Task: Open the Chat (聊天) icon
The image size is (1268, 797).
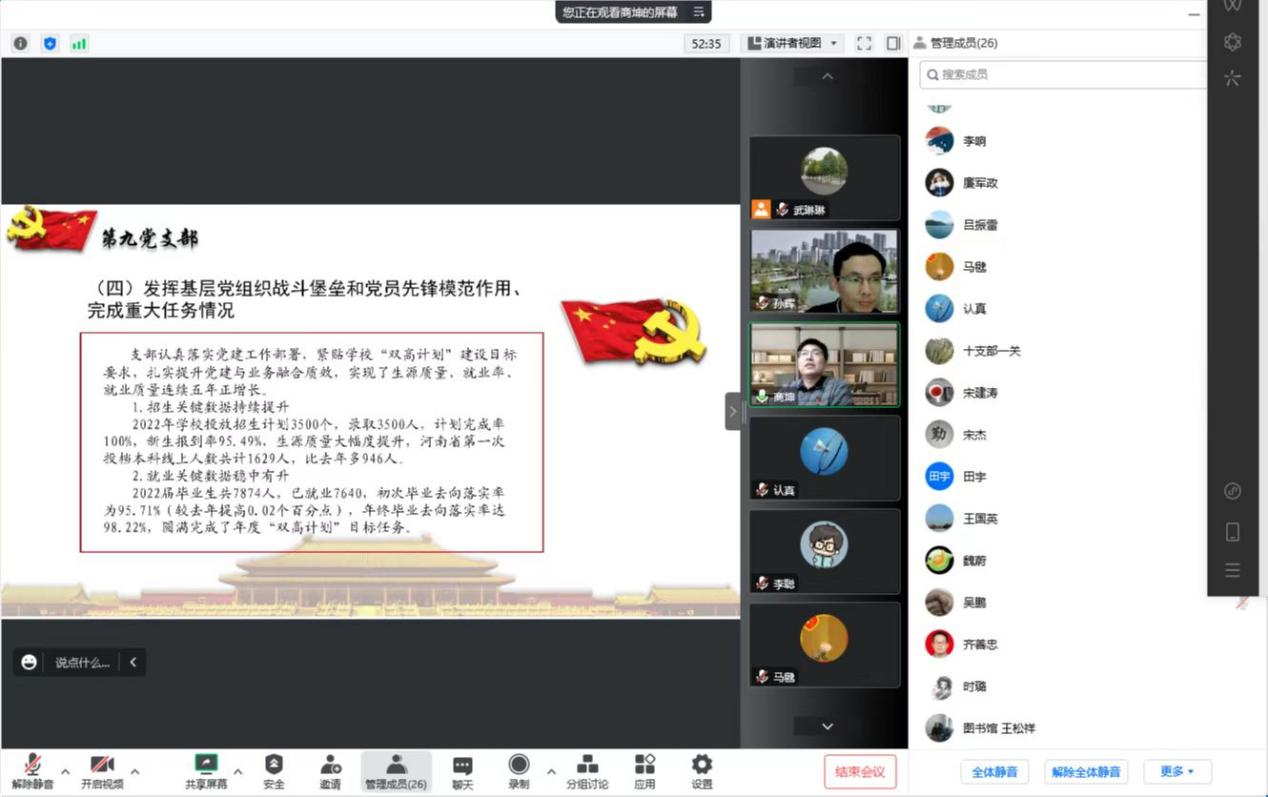Action: point(462,770)
